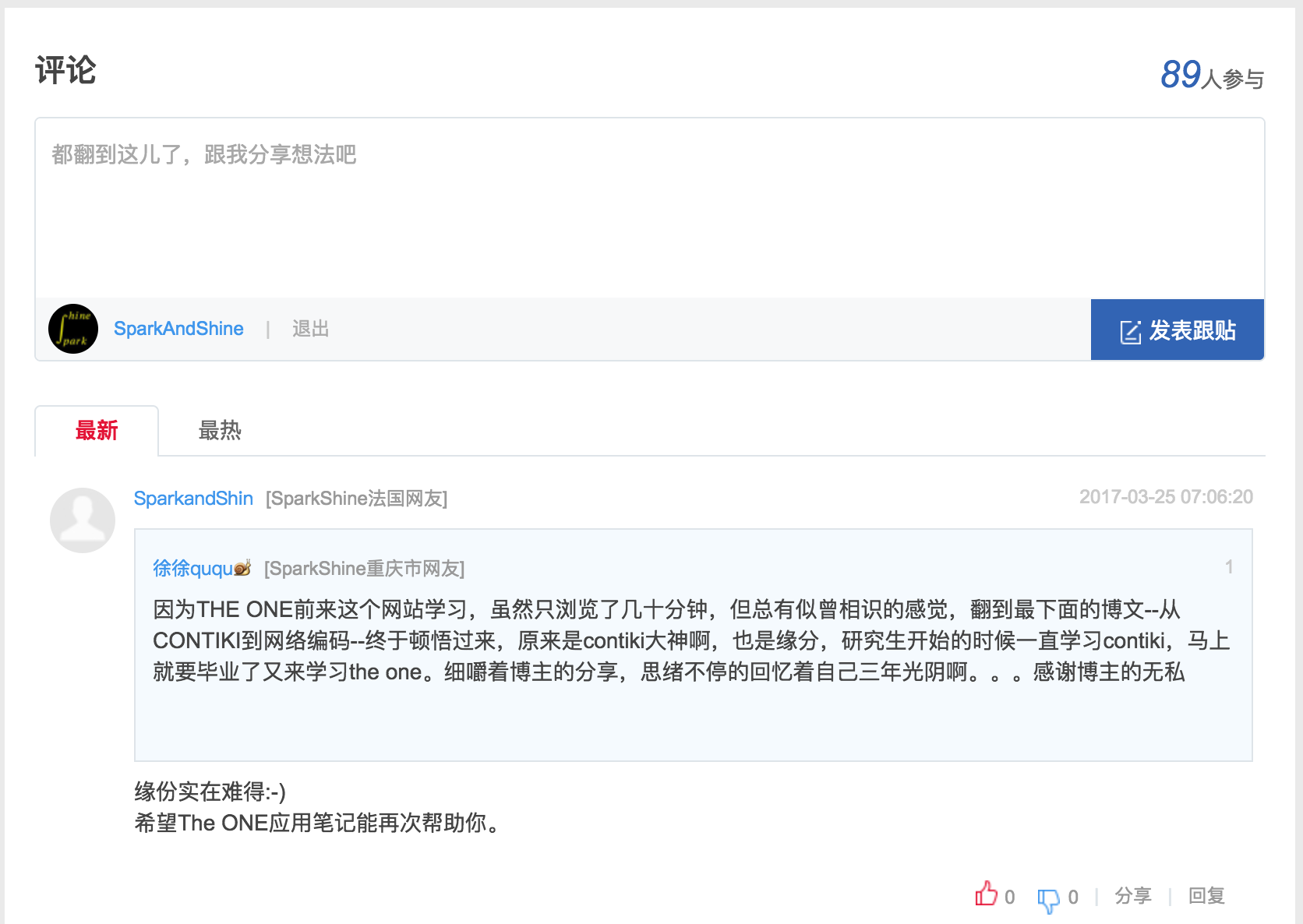Image resolution: width=1303 pixels, height=924 pixels.
Task: Open SparkAndShine profile via username link
Action: [x=178, y=328]
